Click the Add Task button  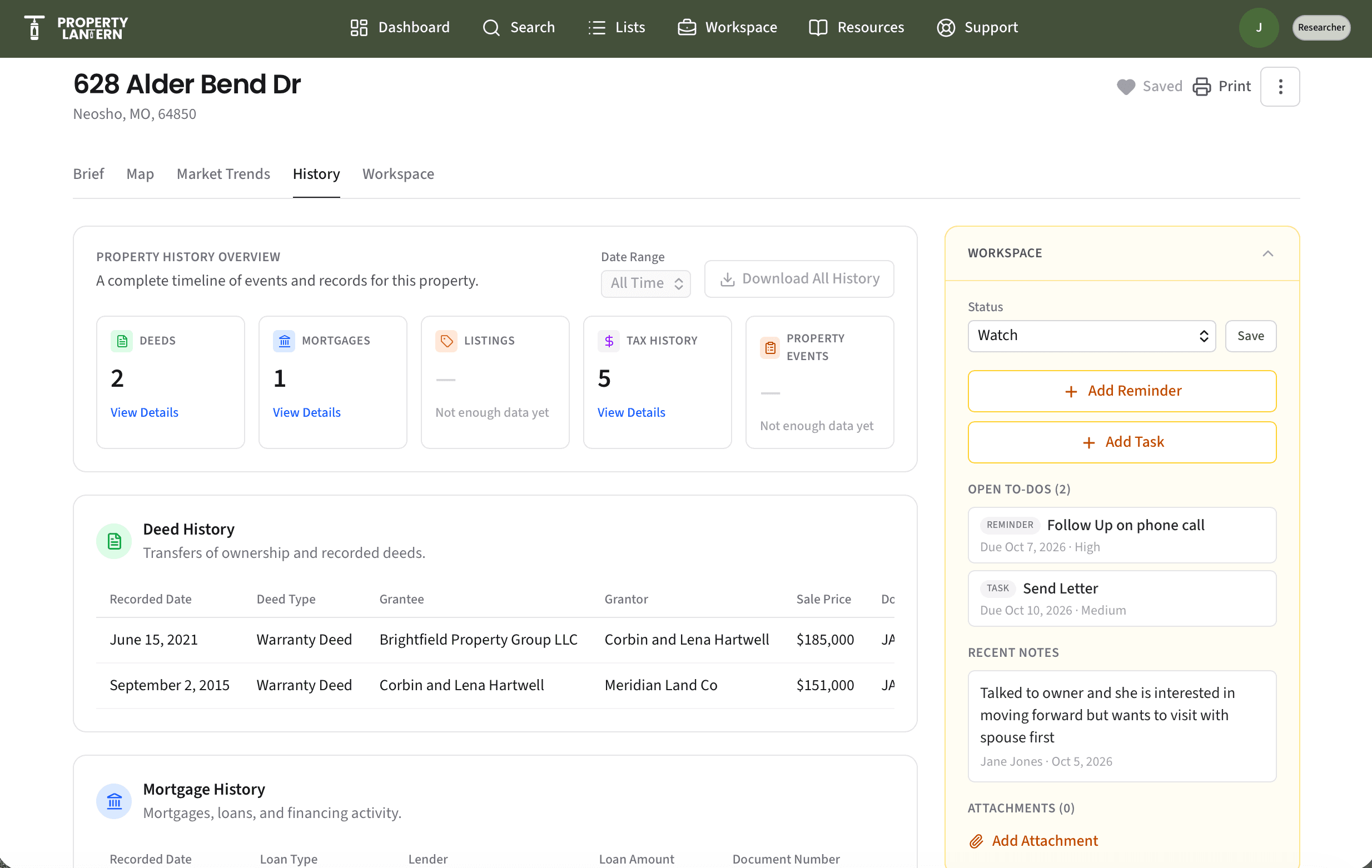tap(1121, 442)
